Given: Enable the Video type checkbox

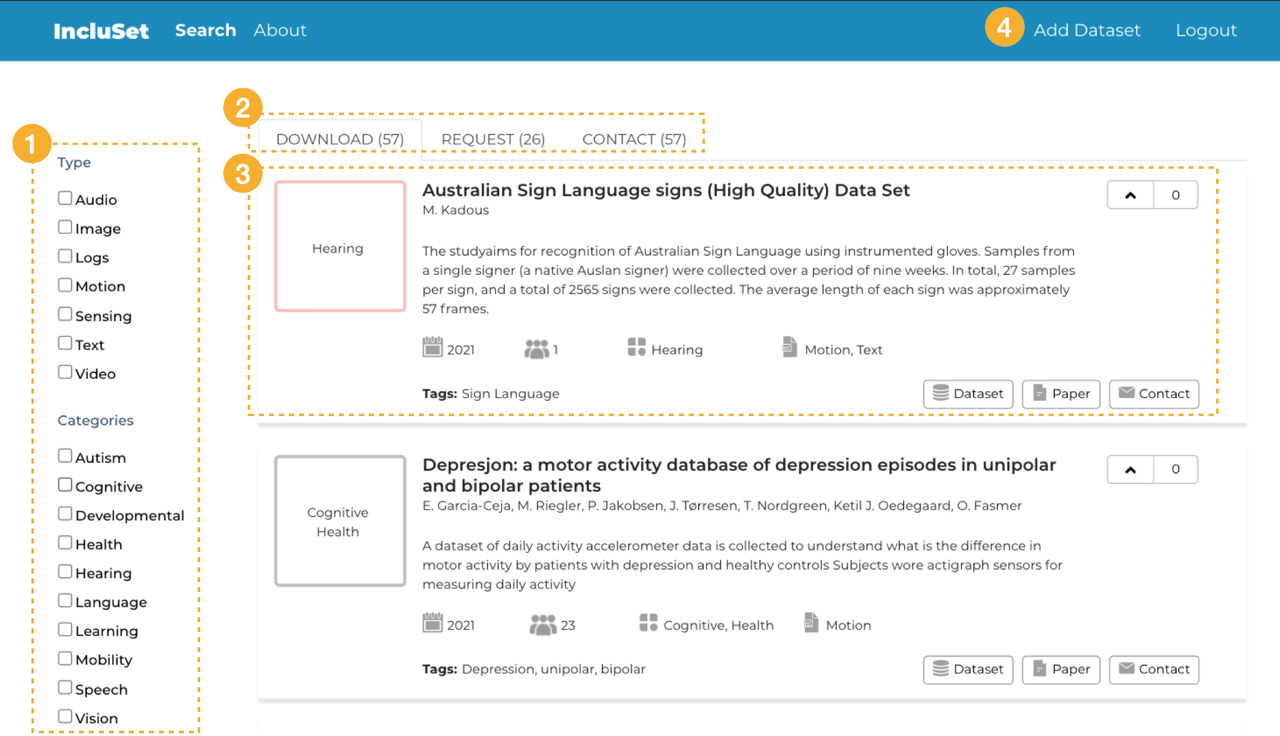Looking at the screenshot, I should tap(65, 372).
